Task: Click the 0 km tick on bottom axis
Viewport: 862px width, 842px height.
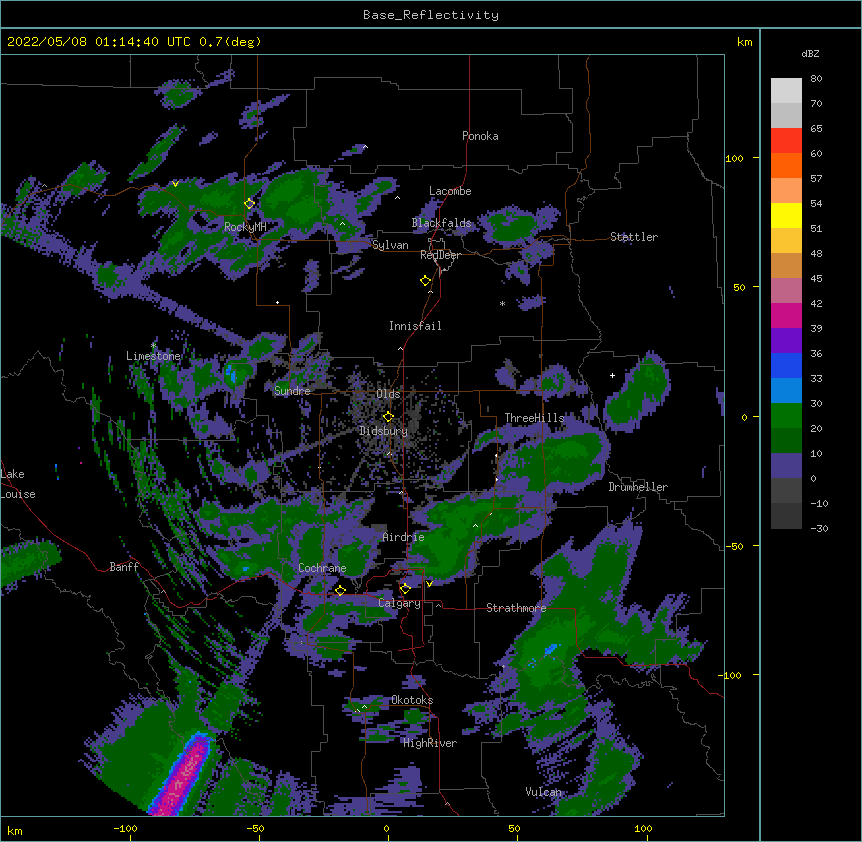Action: tap(386, 828)
